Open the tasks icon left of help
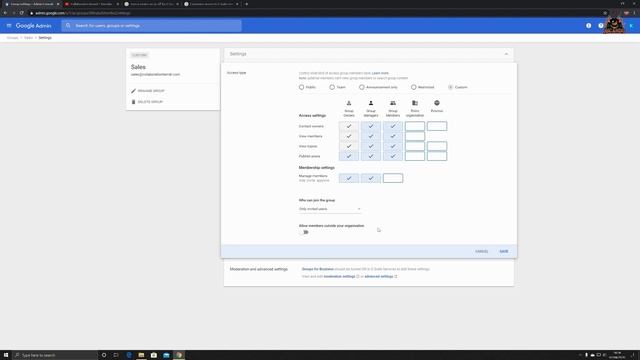640x360 pixels. (x=589, y=26)
